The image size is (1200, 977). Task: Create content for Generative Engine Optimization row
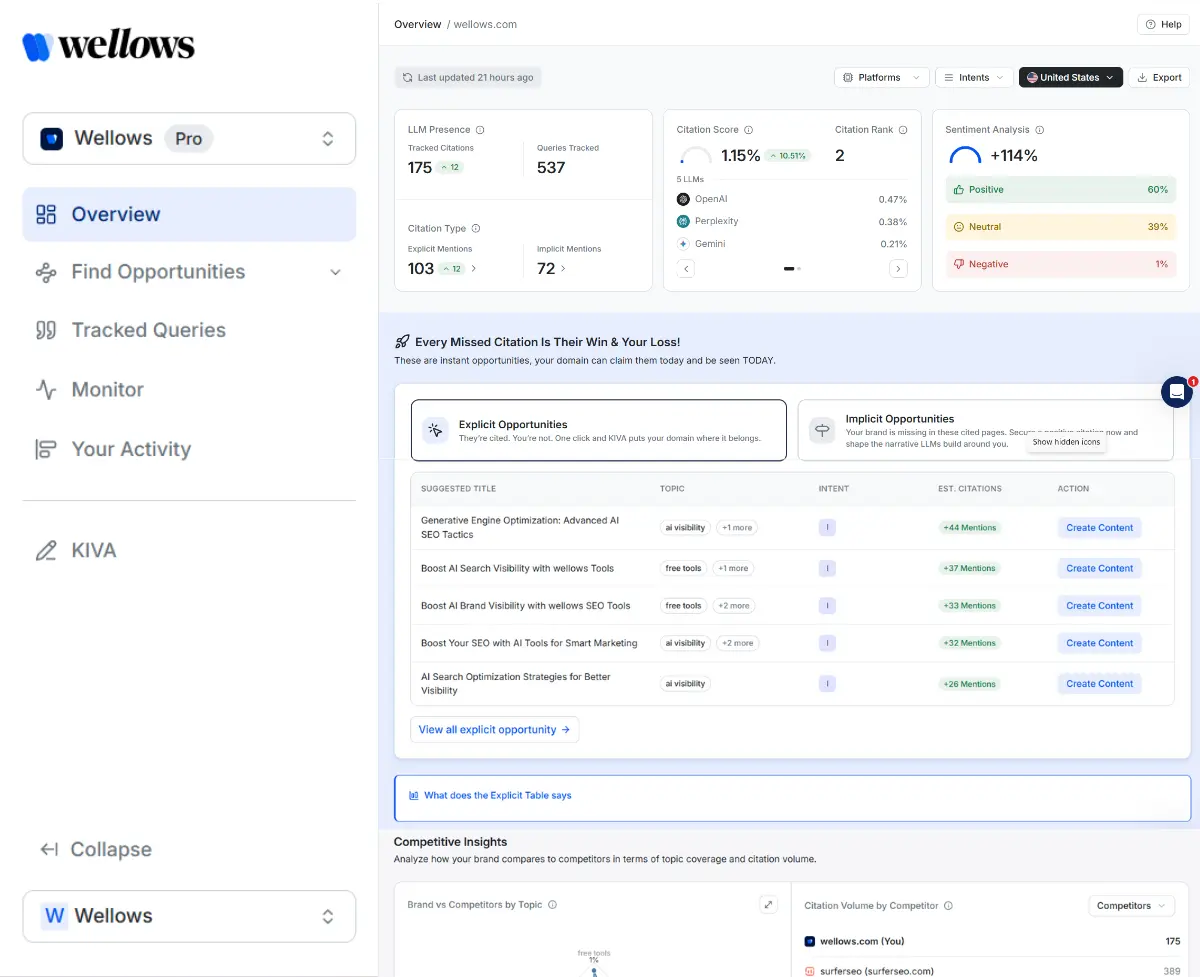[1100, 528]
